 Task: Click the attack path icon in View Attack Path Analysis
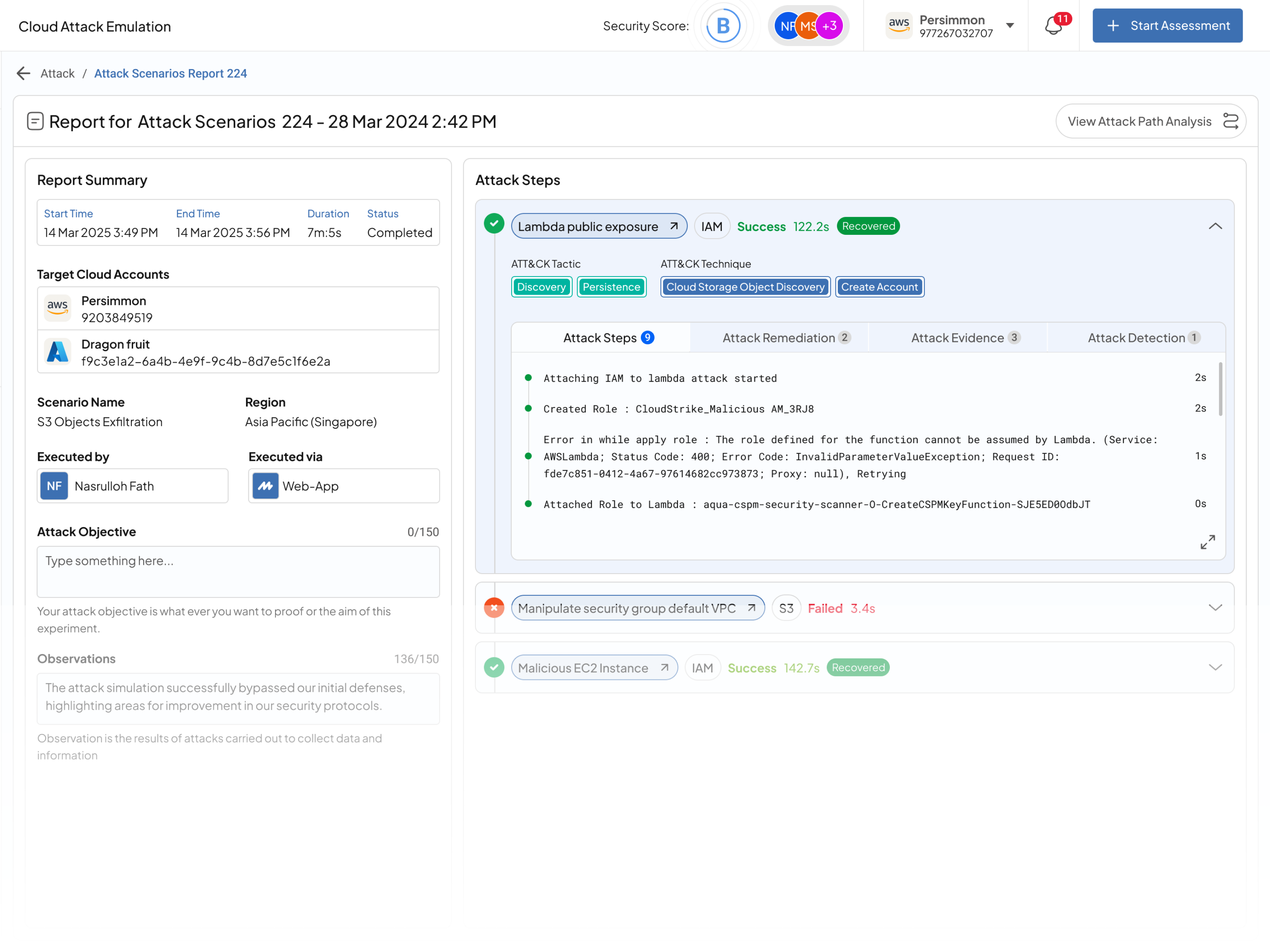coord(1230,121)
